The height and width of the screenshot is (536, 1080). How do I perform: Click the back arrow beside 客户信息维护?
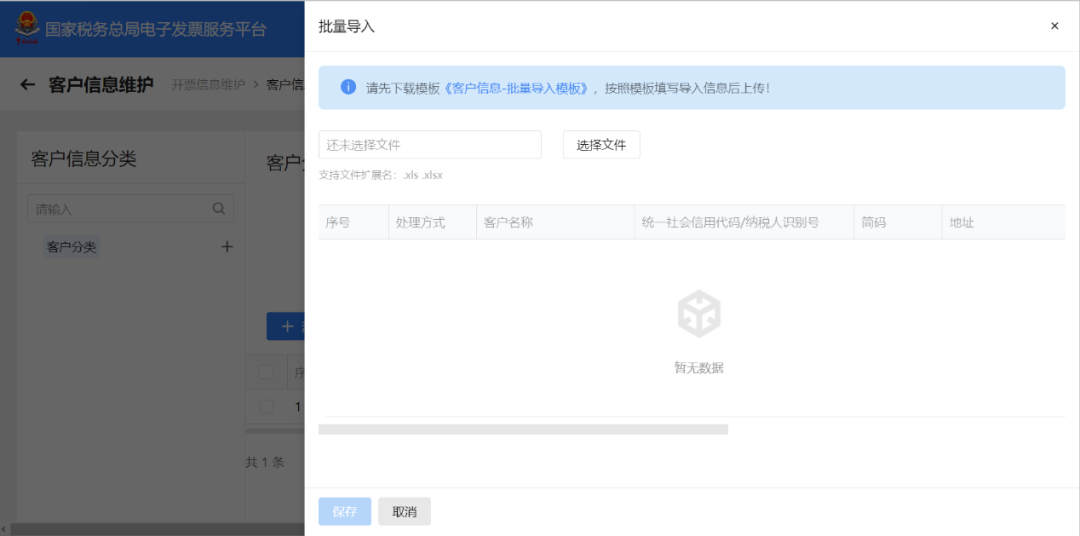[x=28, y=85]
